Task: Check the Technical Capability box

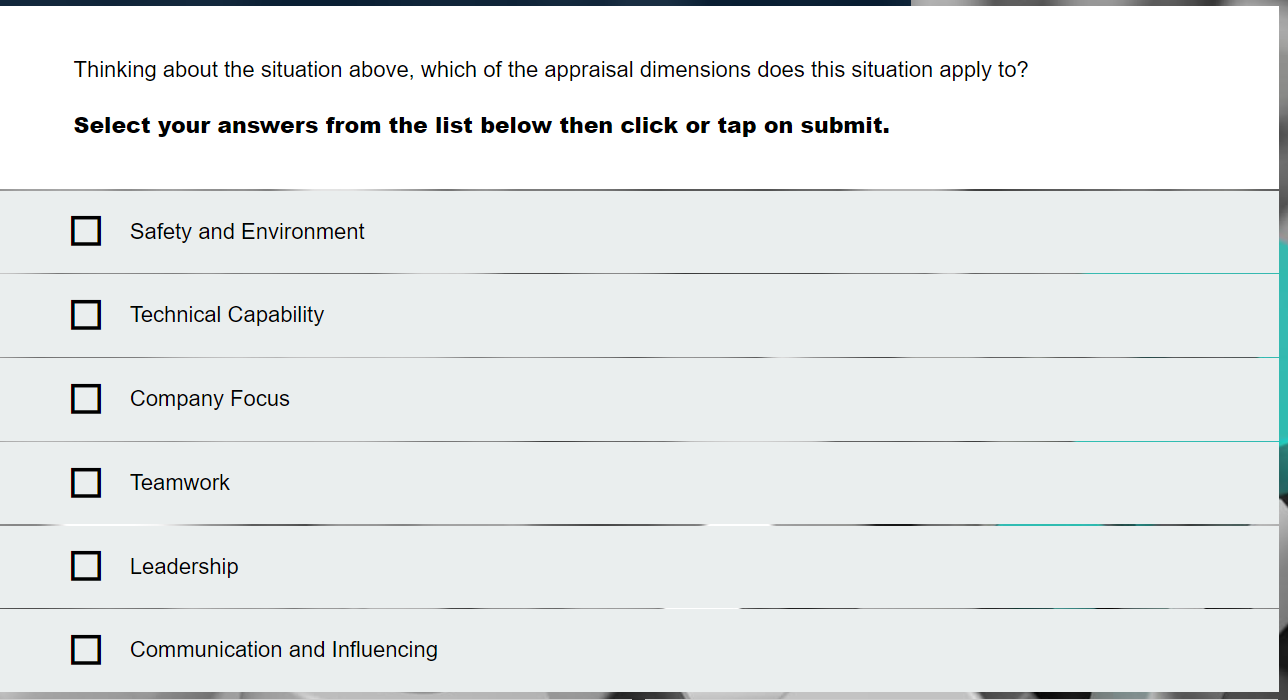Action: (86, 315)
